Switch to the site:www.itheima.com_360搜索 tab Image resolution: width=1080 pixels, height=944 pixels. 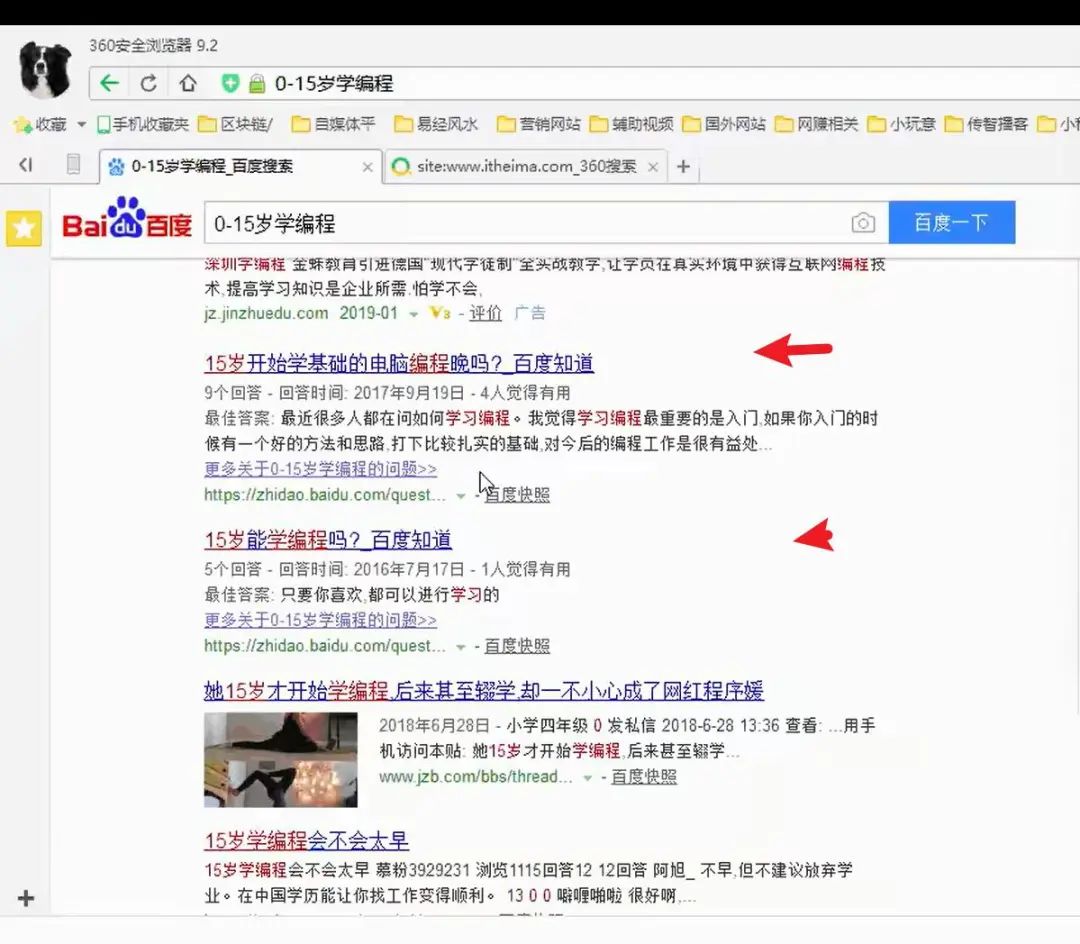pos(526,167)
